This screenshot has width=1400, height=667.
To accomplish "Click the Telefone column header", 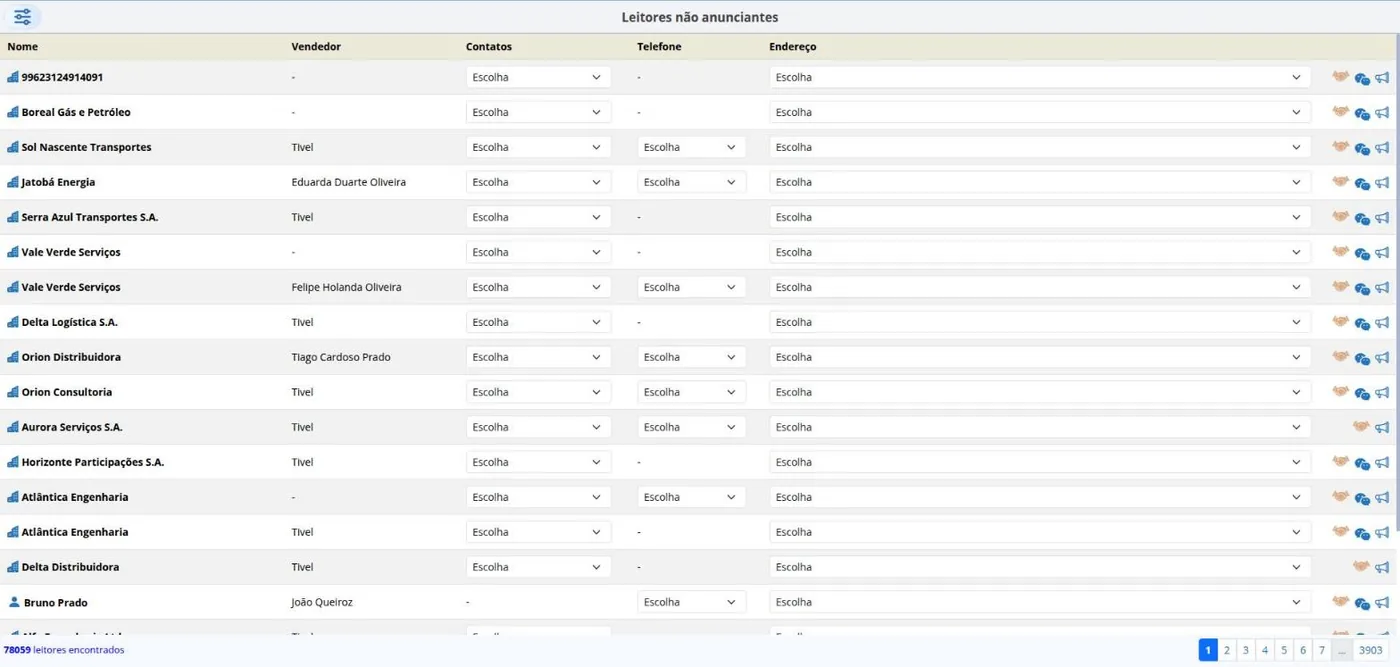I will pos(659,47).
